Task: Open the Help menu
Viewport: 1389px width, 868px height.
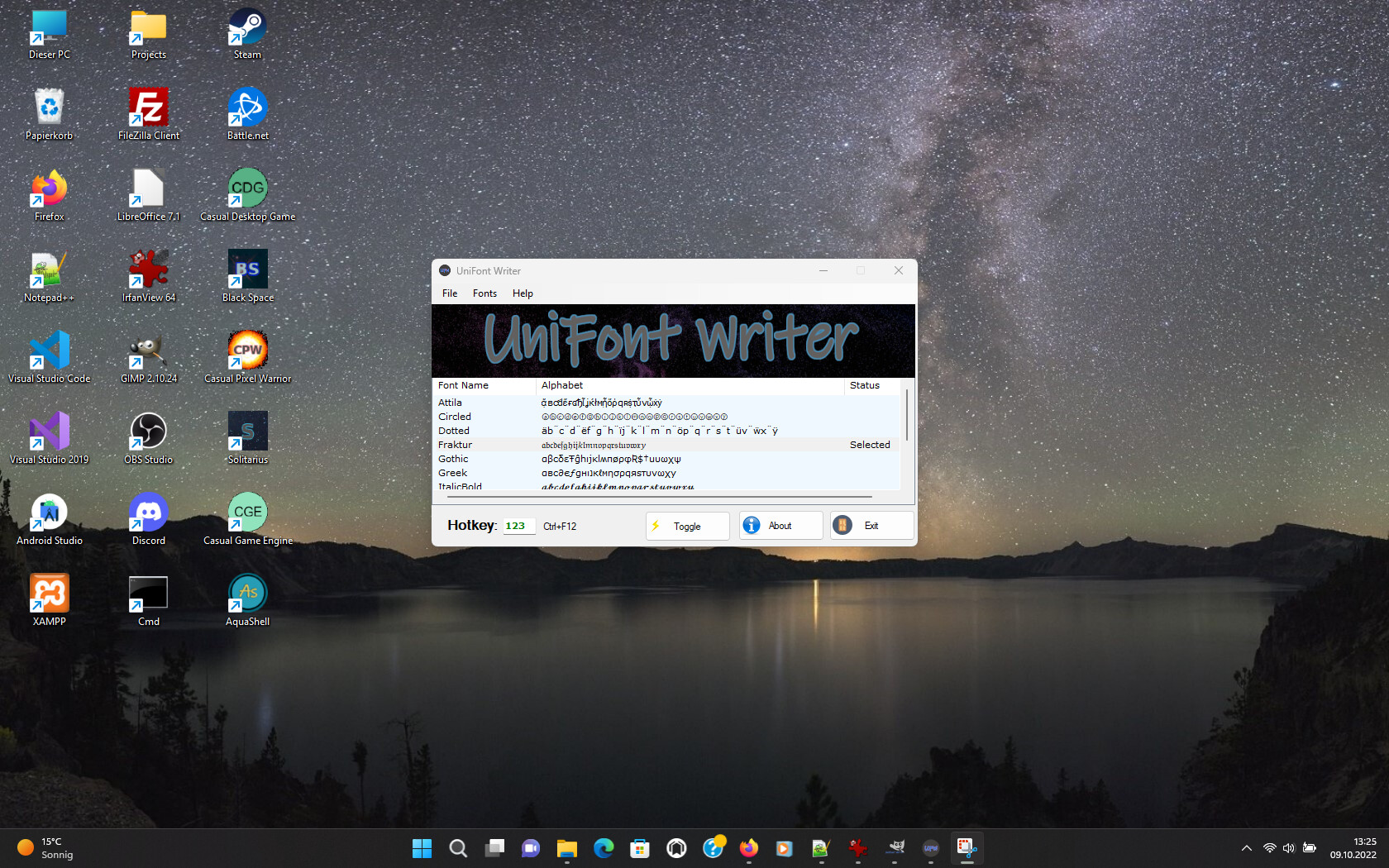Action: (522, 293)
